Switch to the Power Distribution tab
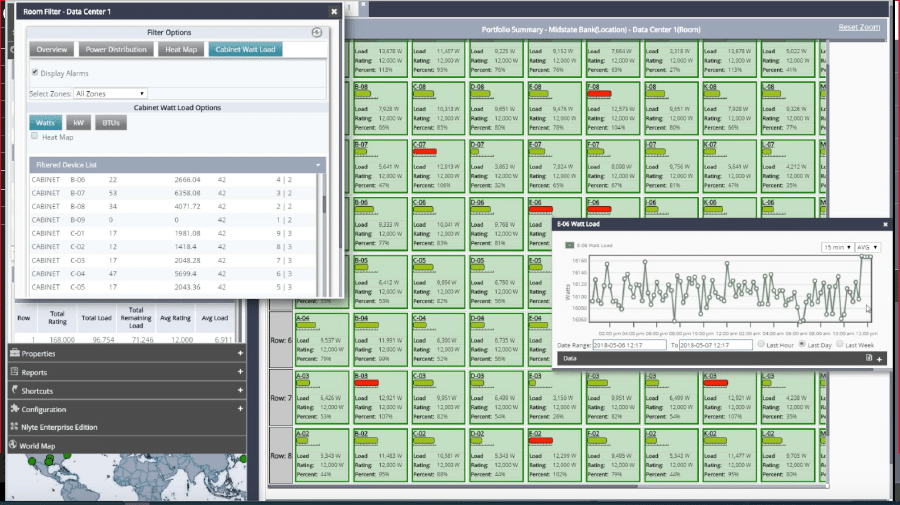The width and height of the screenshot is (900, 505). click(x=115, y=49)
